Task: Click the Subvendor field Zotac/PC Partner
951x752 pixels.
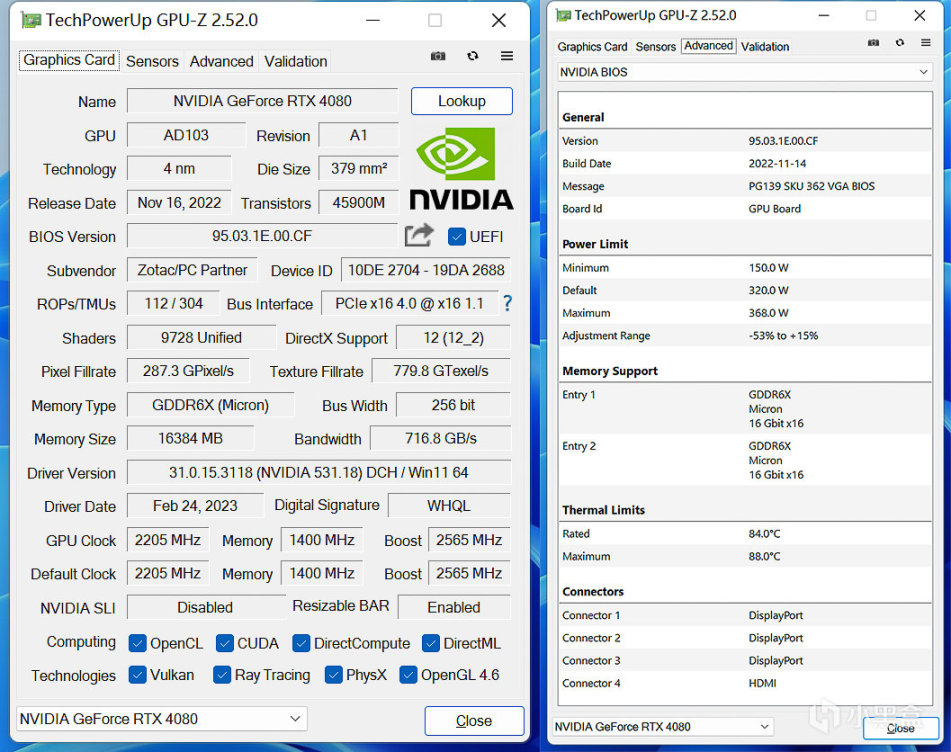Action: (192, 270)
